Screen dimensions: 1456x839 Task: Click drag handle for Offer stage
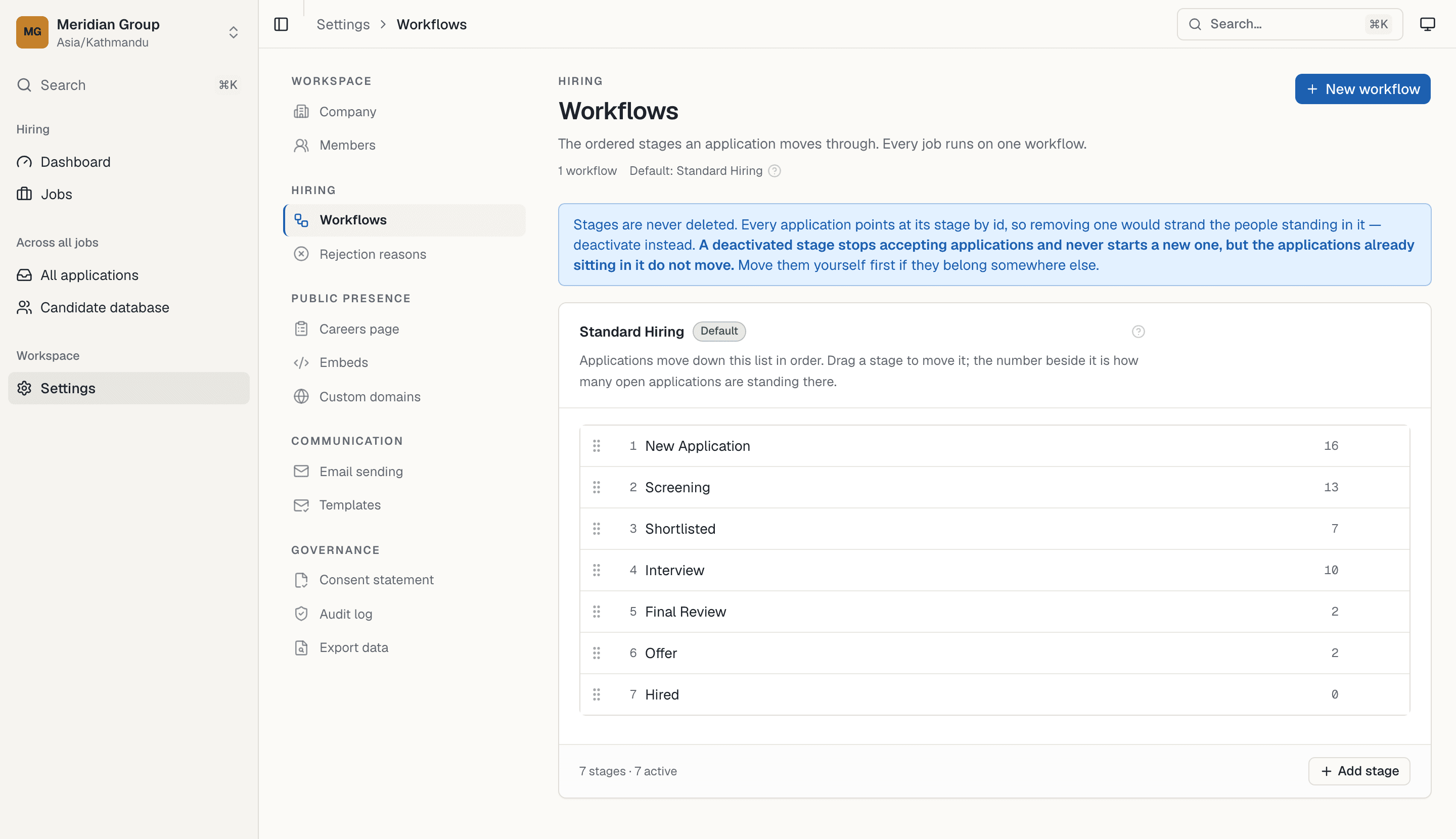click(597, 654)
